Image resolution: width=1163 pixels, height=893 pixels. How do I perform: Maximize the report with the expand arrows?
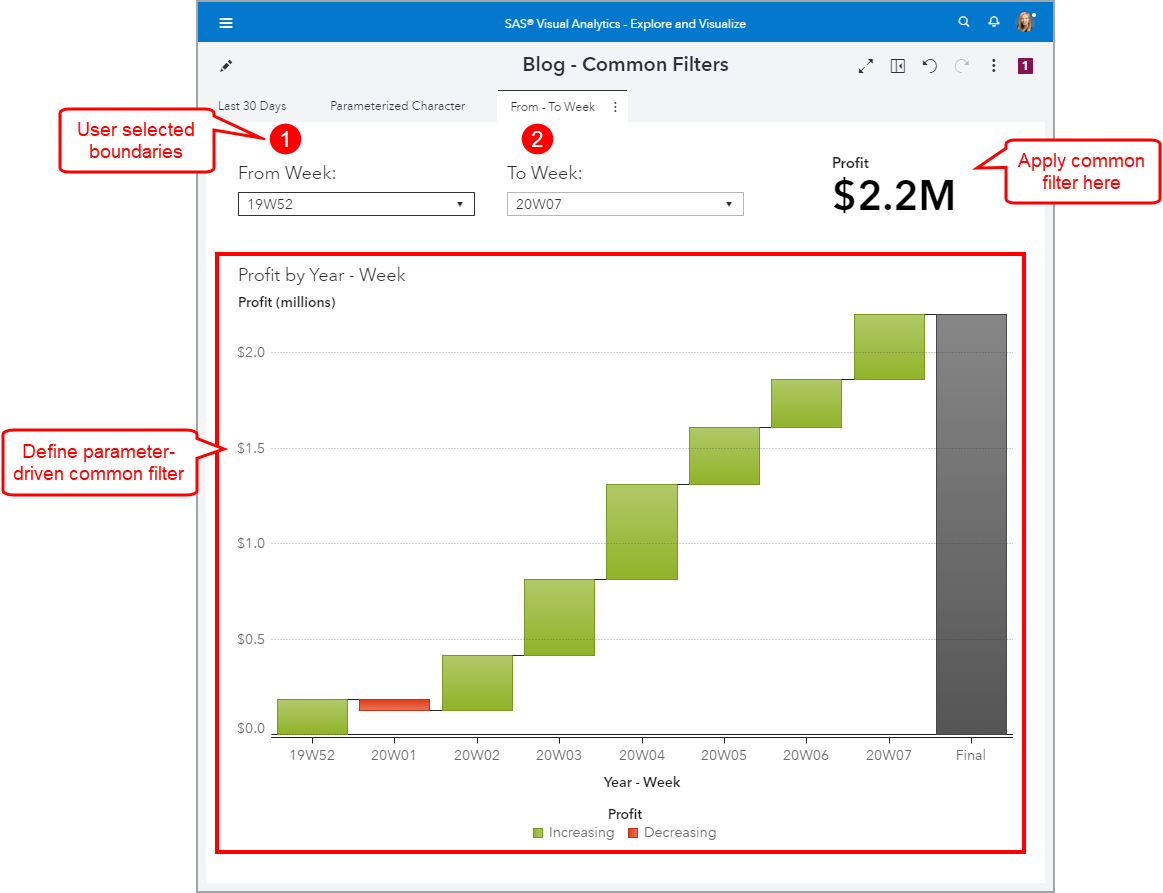pos(866,65)
